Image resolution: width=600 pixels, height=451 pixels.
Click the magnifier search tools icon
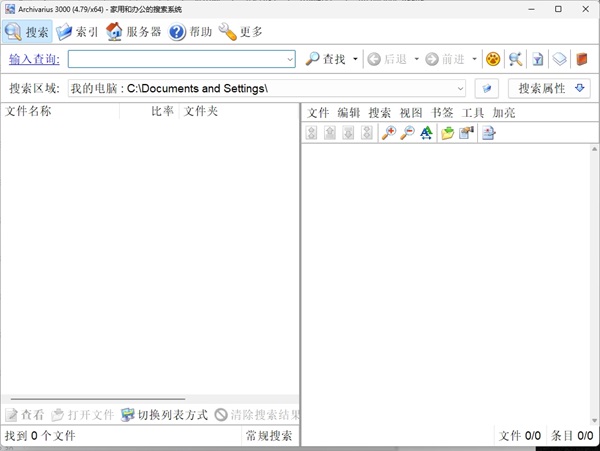(x=515, y=59)
